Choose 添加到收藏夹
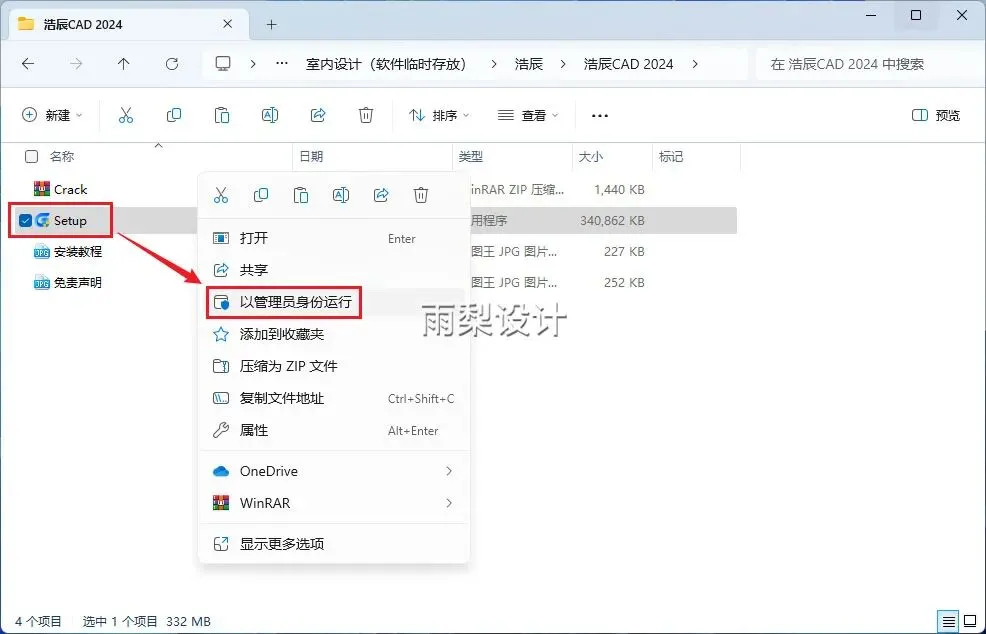Image resolution: width=986 pixels, height=634 pixels. 333,334
